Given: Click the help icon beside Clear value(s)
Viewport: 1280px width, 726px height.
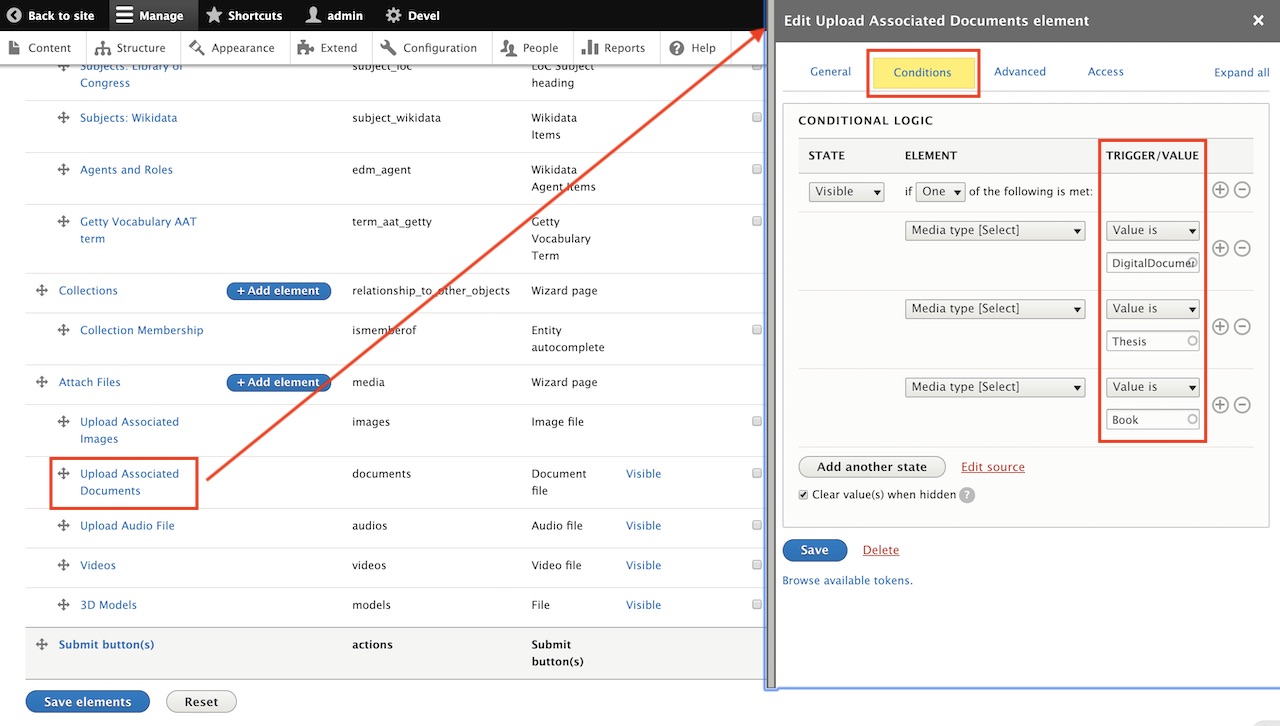Looking at the screenshot, I should (x=967, y=495).
